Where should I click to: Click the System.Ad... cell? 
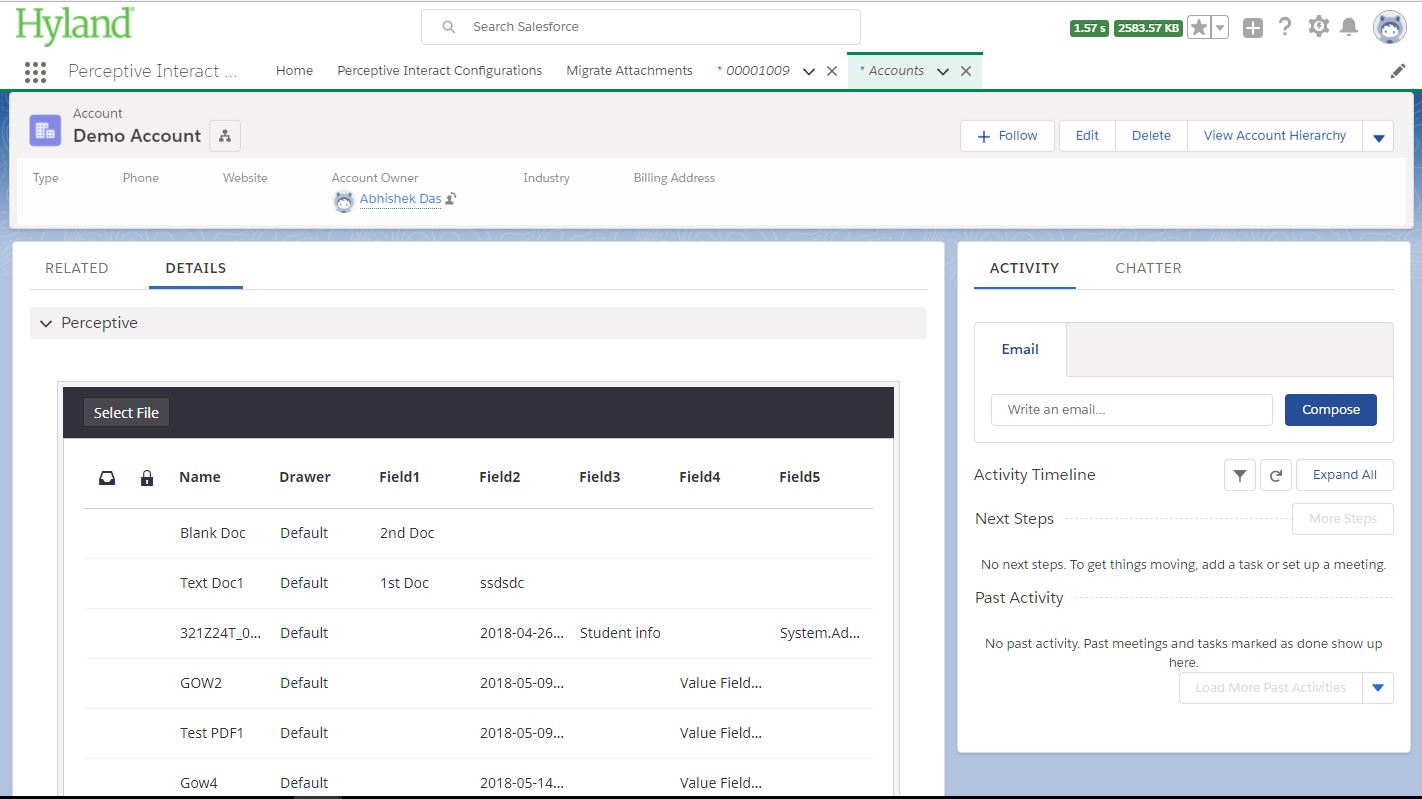click(820, 633)
